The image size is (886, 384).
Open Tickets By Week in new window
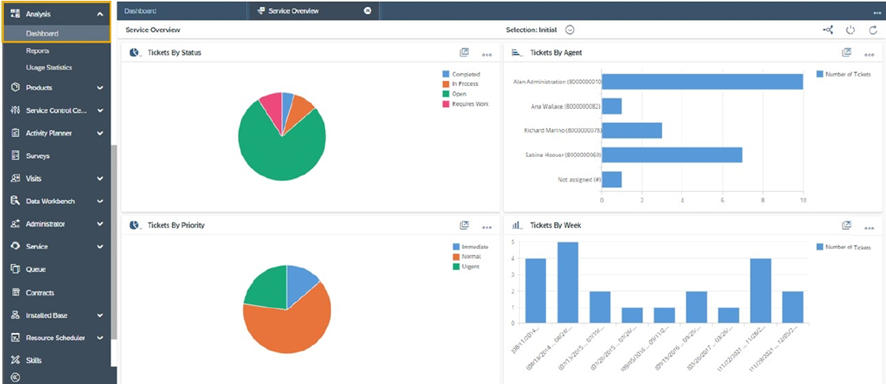846,225
